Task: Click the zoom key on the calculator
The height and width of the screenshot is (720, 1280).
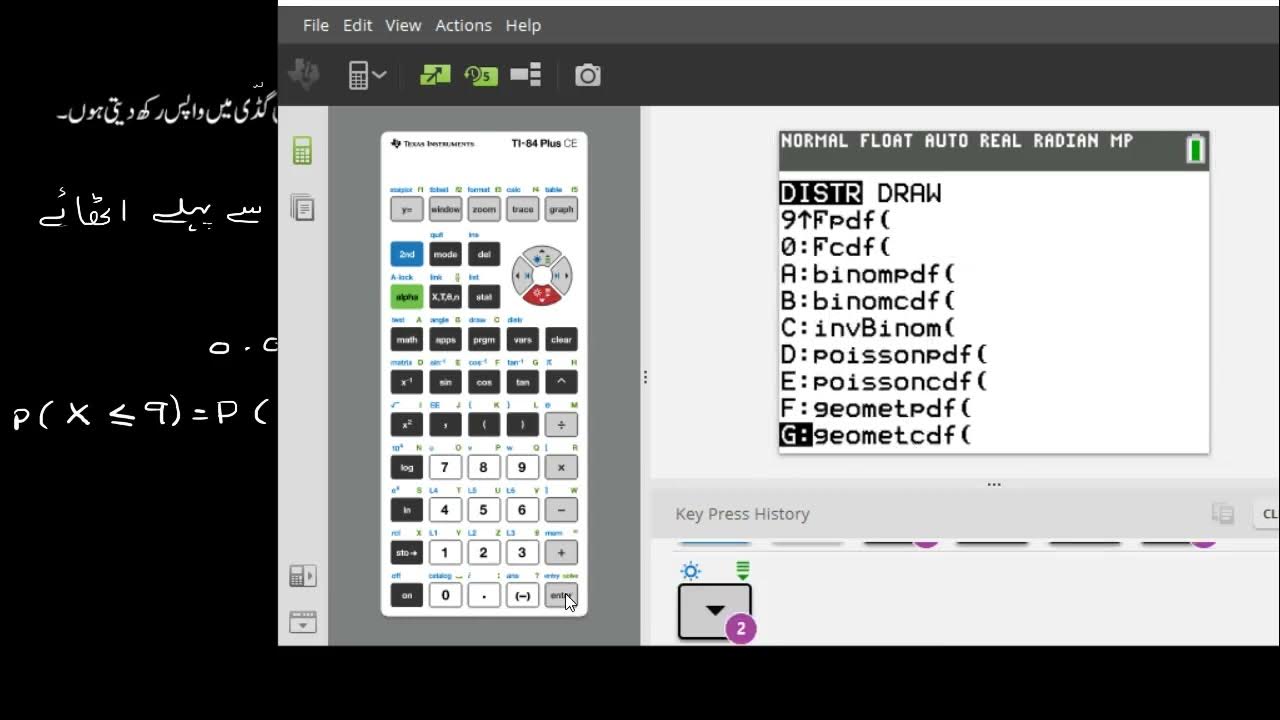Action: tap(484, 210)
